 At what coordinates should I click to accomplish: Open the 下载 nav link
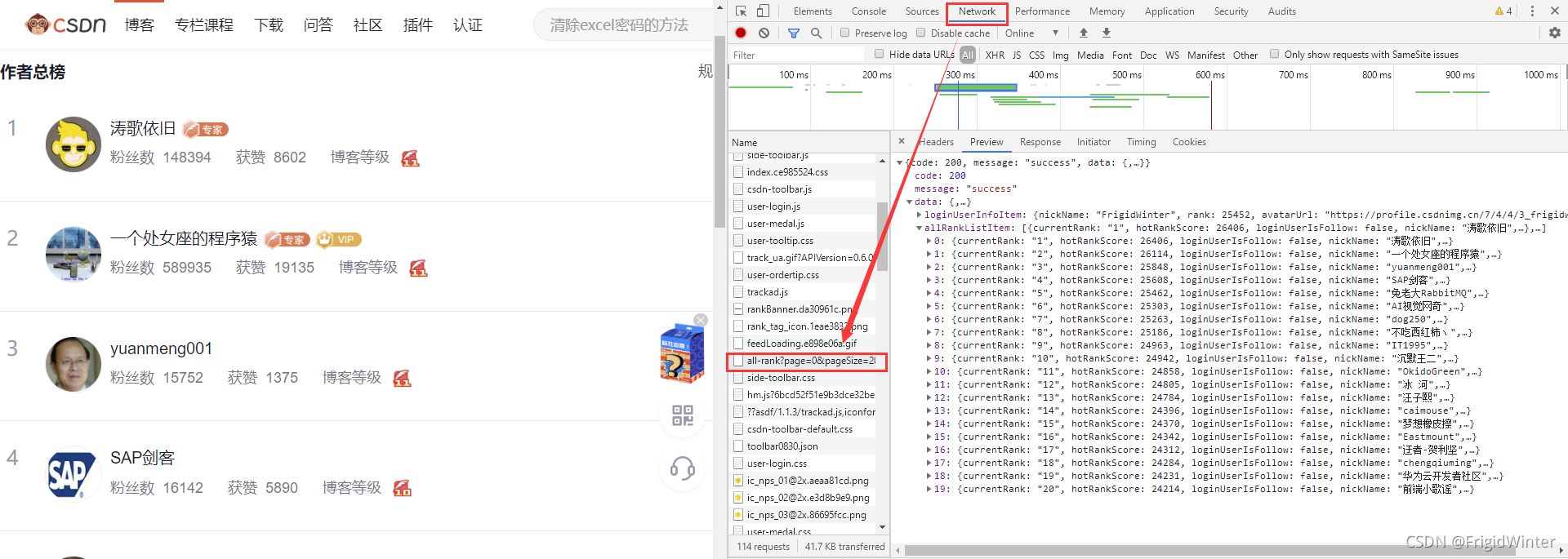[x=269, y=25]
